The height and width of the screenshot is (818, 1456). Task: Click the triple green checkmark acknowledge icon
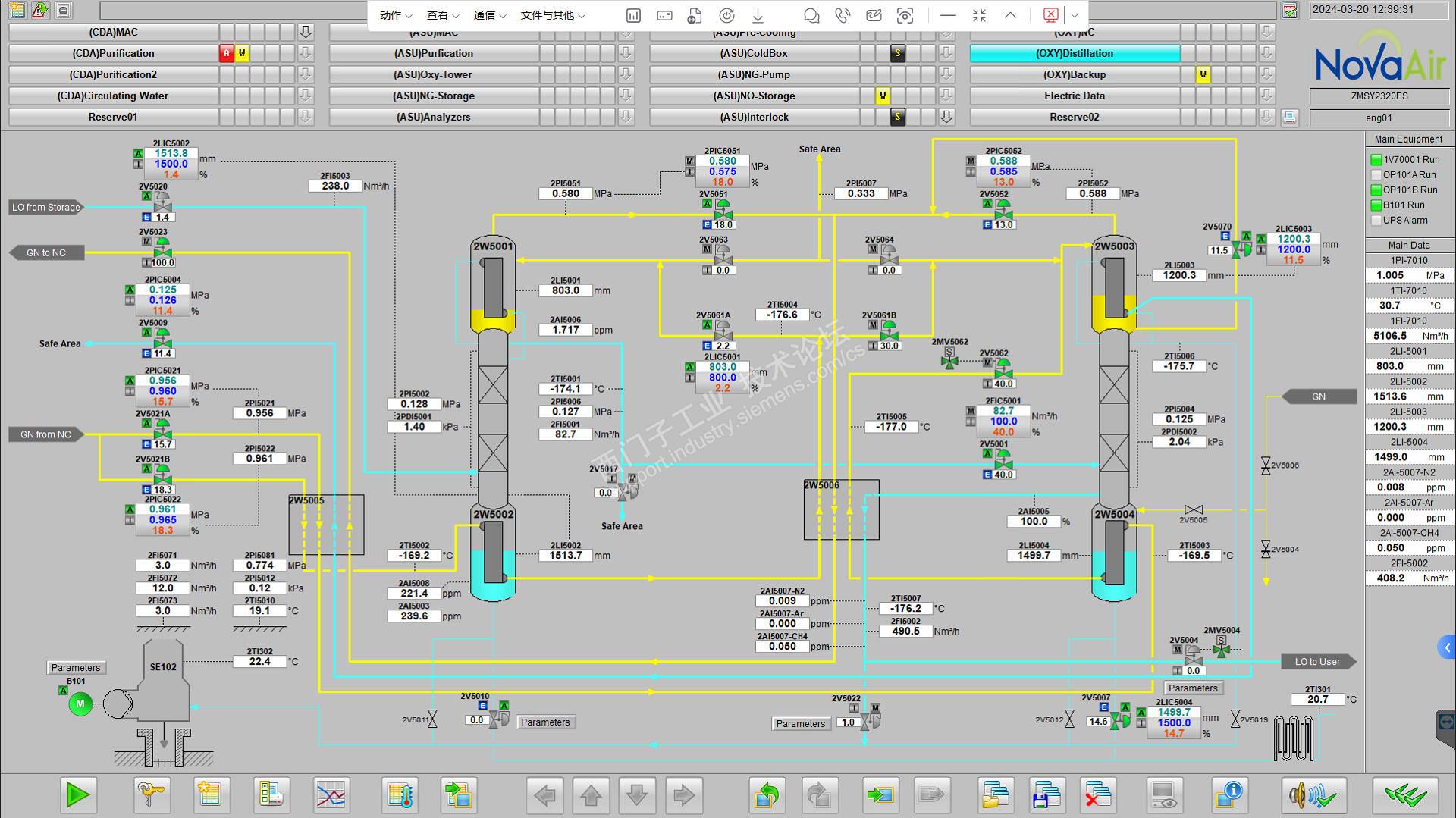1404,795
